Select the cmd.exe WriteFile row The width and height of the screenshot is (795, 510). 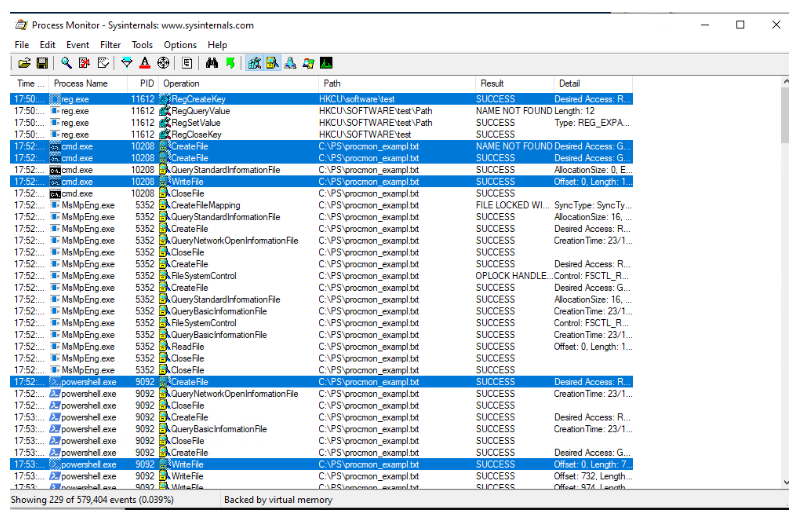[321, 181]
